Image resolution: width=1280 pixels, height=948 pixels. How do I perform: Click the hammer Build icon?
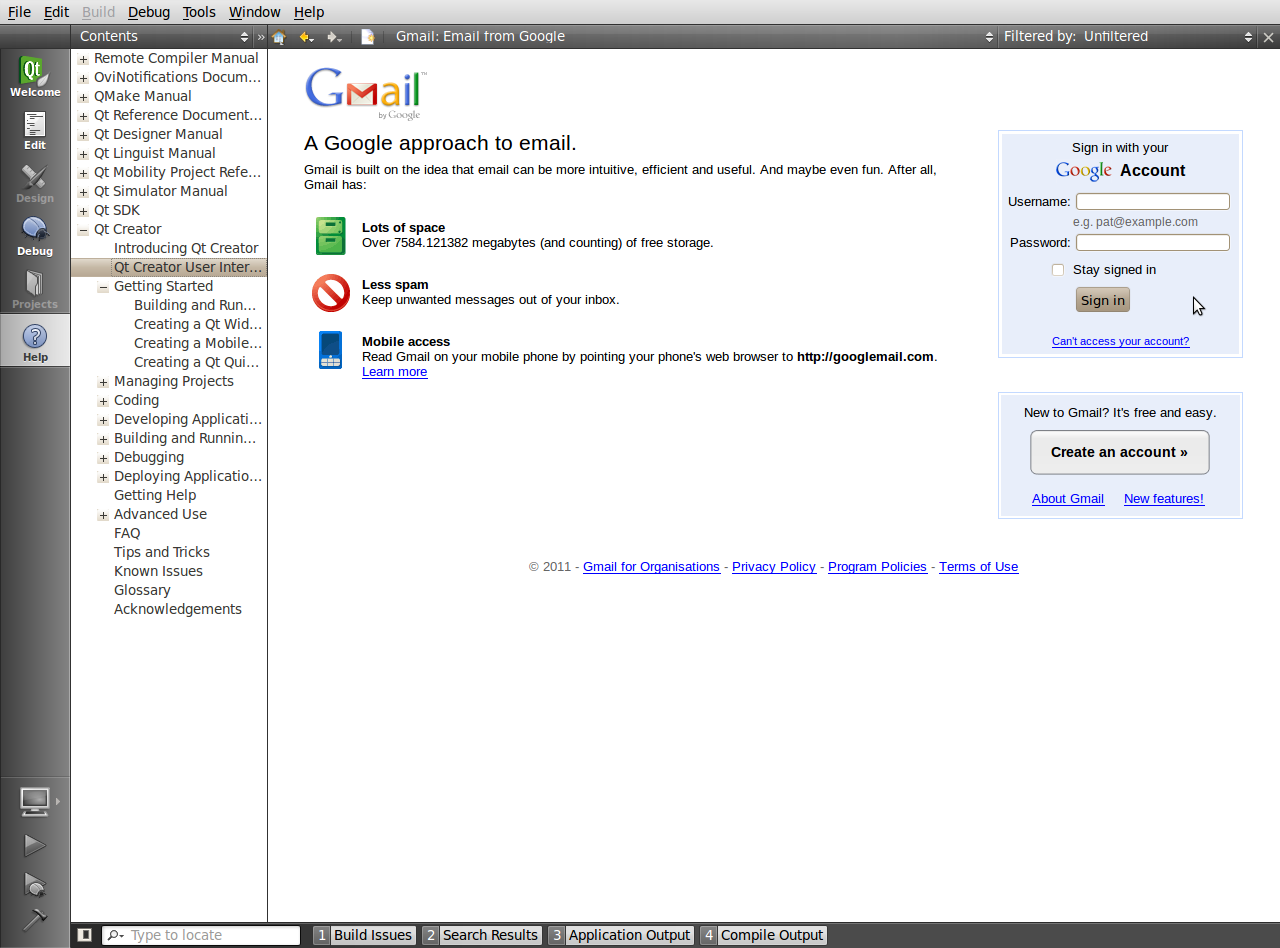coord(35,918)
